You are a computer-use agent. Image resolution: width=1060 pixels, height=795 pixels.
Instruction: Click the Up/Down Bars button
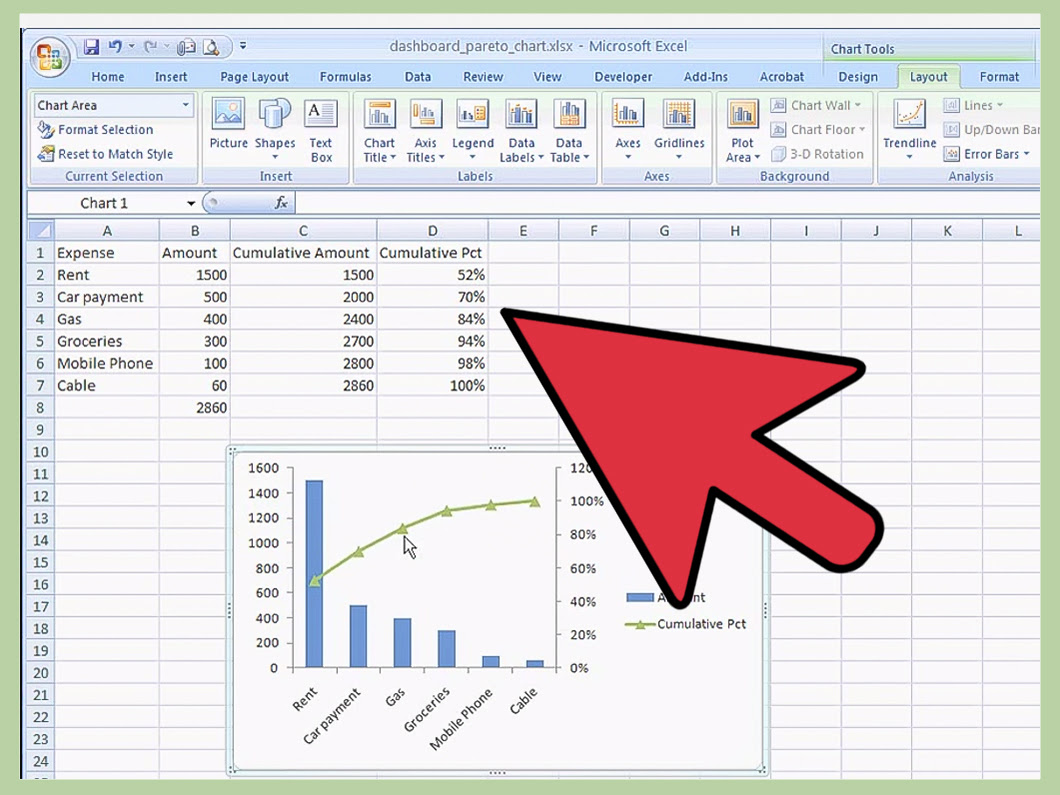[991, 130]
